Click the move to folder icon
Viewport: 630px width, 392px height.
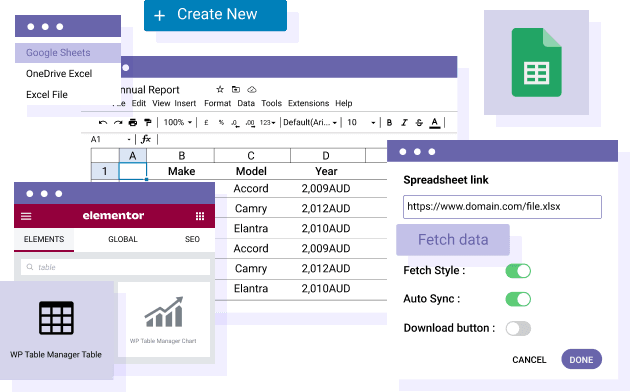click(x=236, y=89)
